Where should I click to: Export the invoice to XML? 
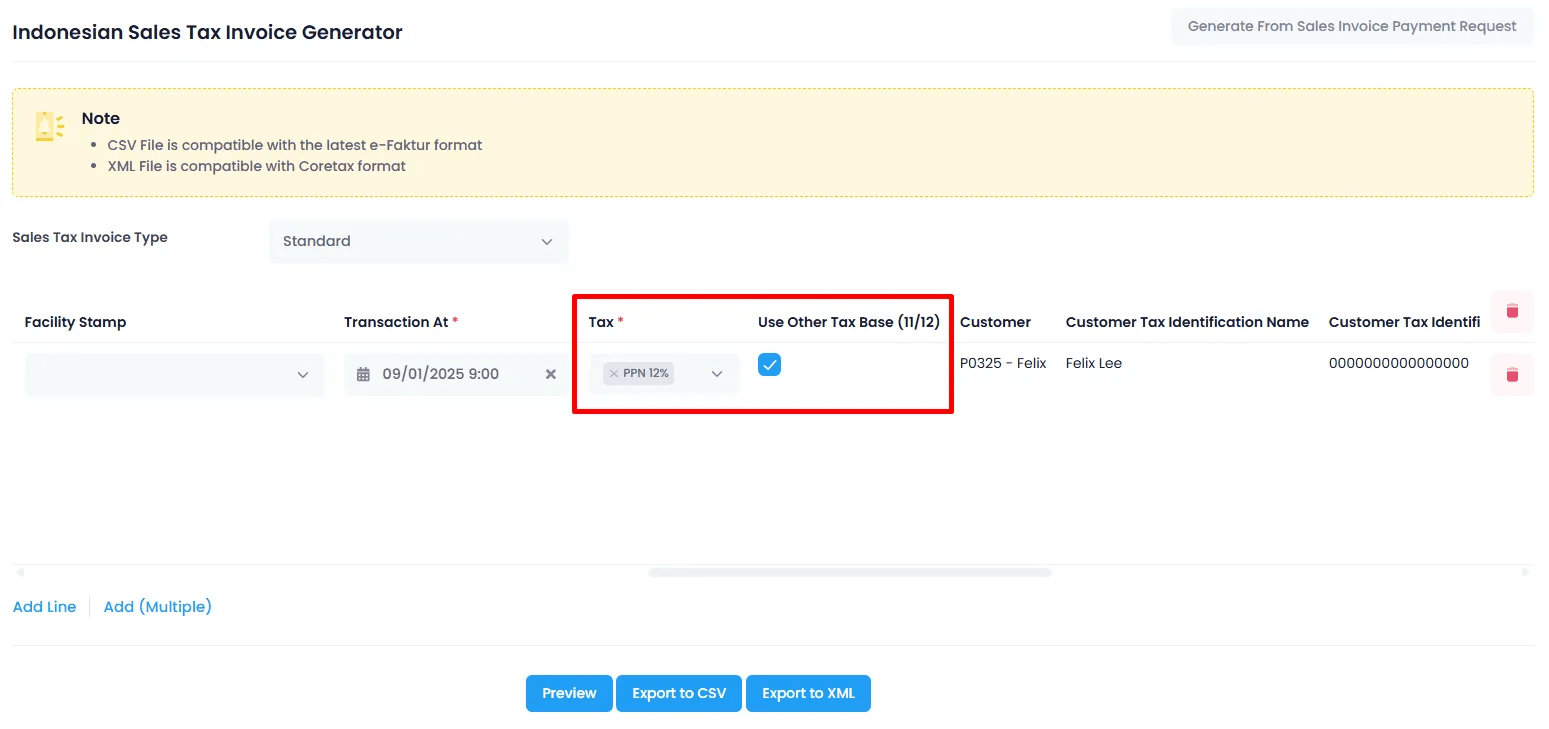pyautogui.click(x=808, y=694)
